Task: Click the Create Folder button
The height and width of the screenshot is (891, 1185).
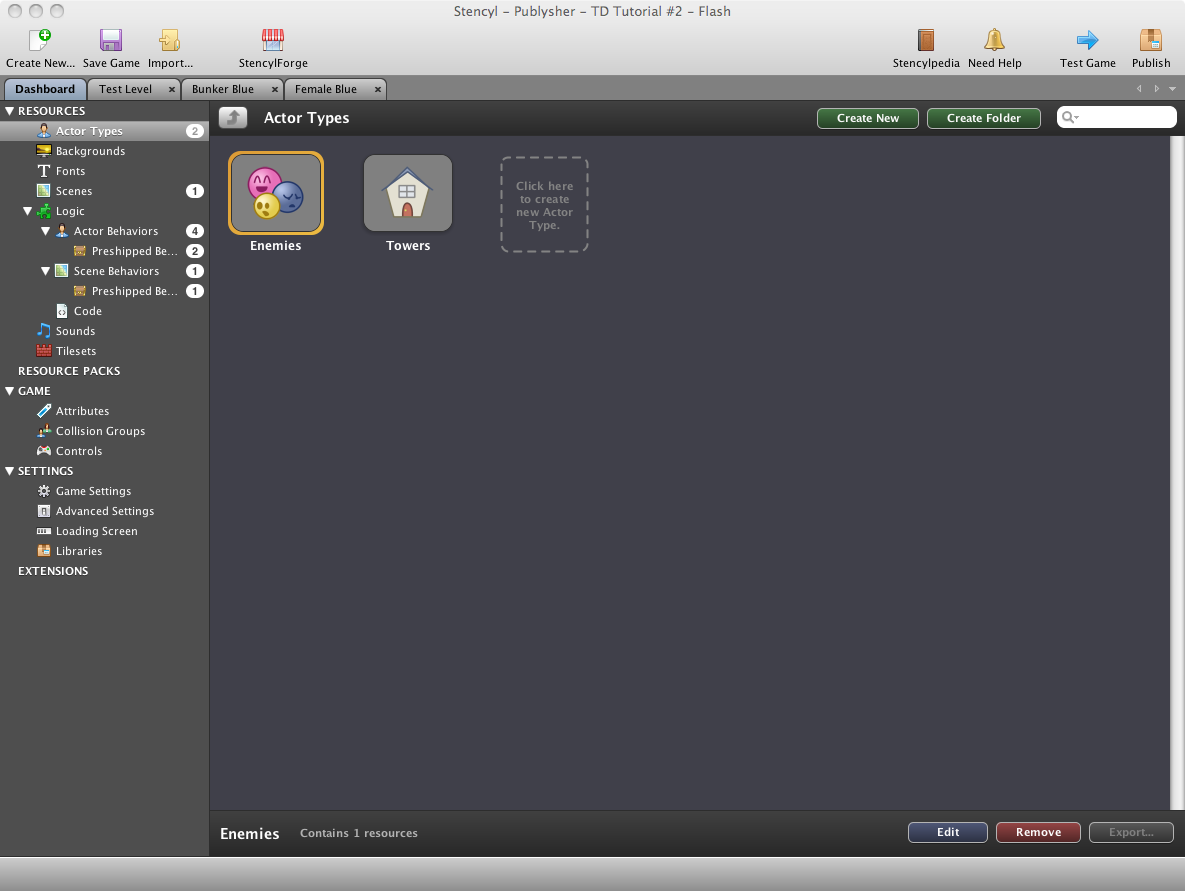Action: 983,118
